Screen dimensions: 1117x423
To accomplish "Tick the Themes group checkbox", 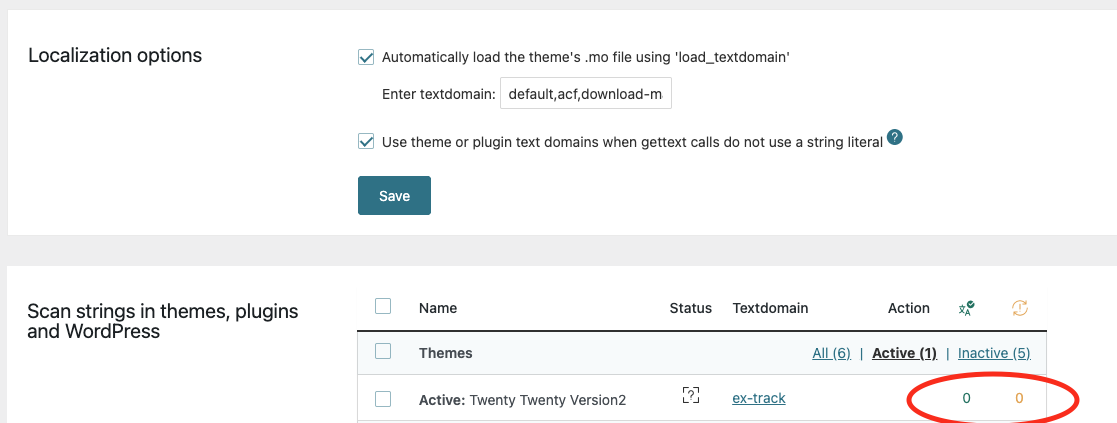I will [x=383, y=352].
